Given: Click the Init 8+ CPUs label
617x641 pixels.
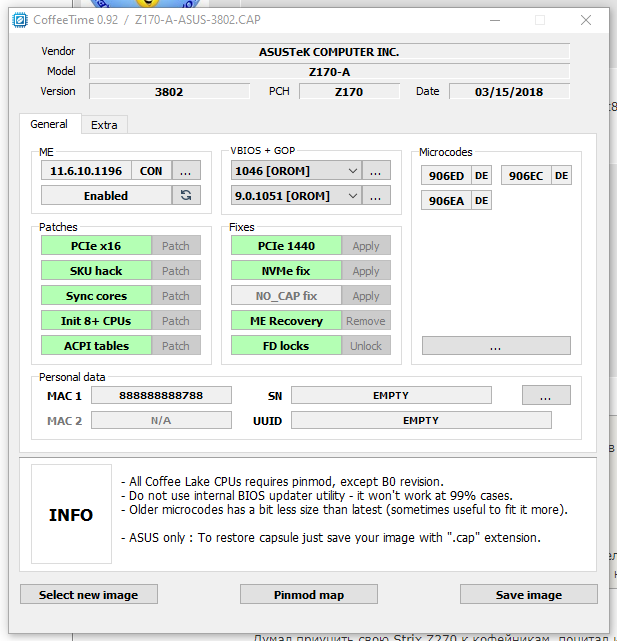Looking at the screenshot, I should click(x=96, y=320).
